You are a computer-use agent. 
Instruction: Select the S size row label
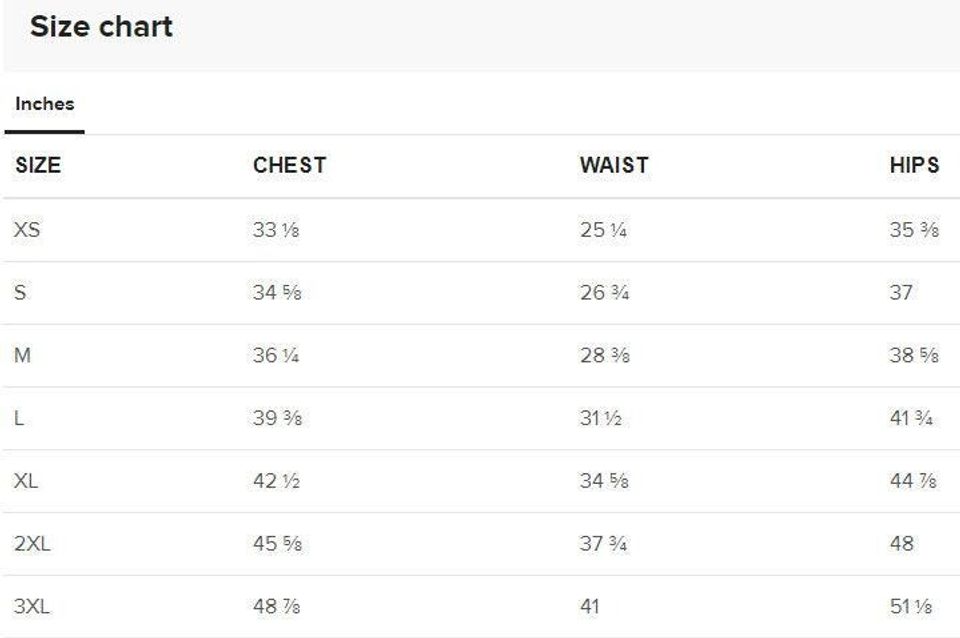point(20,293)
